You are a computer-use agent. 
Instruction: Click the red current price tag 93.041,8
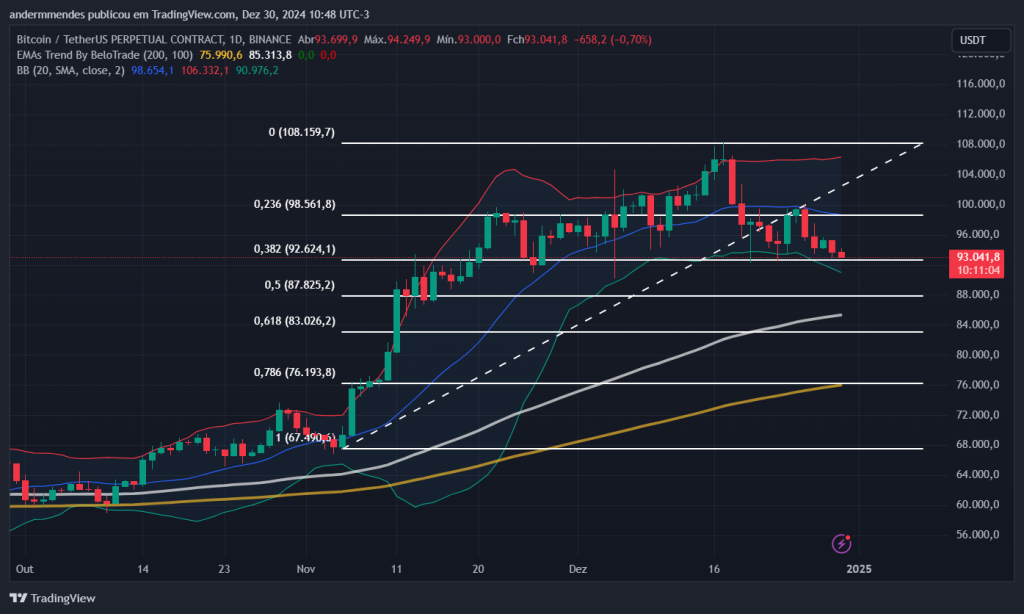(x=978, y=258)
